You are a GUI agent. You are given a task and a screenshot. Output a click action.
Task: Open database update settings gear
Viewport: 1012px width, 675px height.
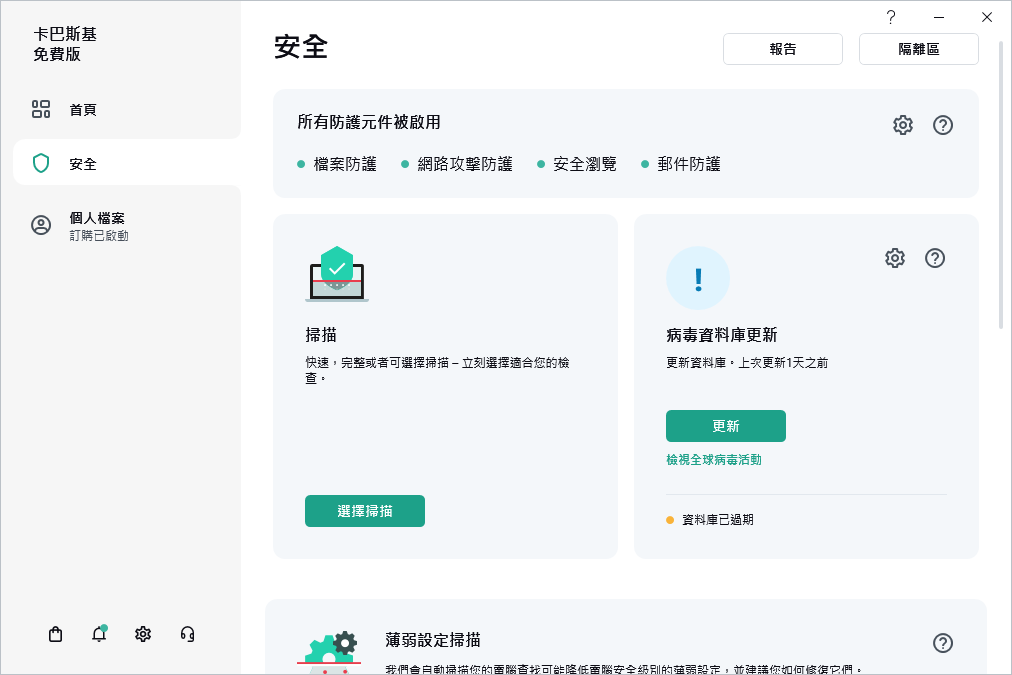click(895, 258)
